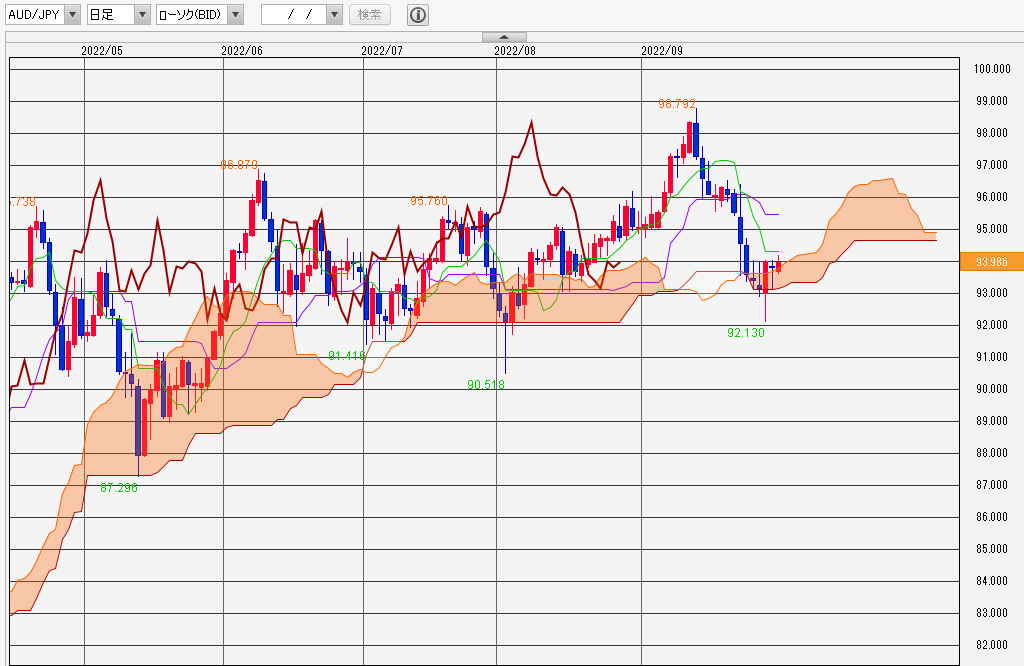Collapse the toolbar with the up arrow
The height and width of the screenshot is (666, 1024).
(x=504, y=37)
